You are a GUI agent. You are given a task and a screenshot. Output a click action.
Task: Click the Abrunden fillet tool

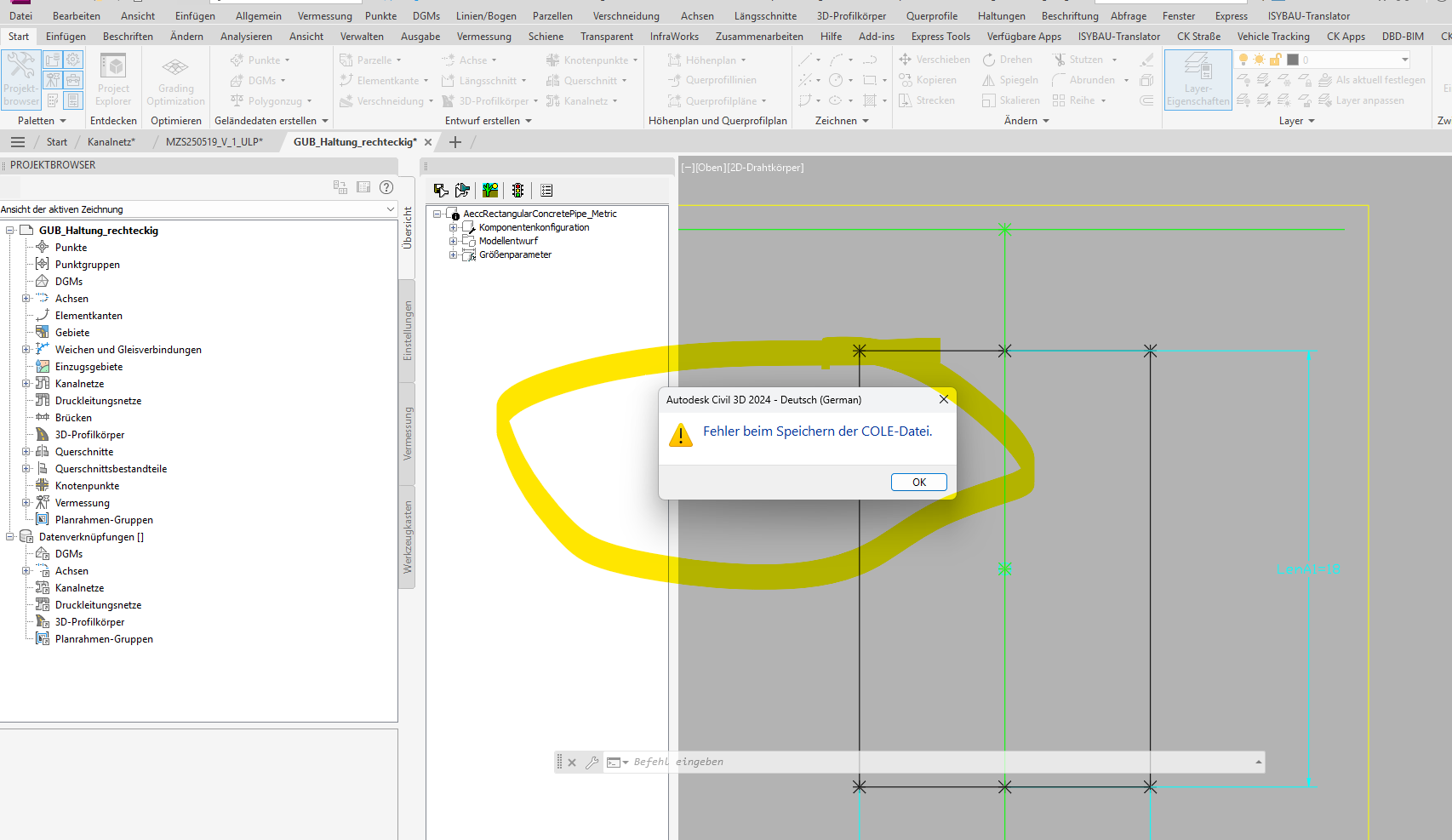pyautogui.click(x=1083, y=80)
